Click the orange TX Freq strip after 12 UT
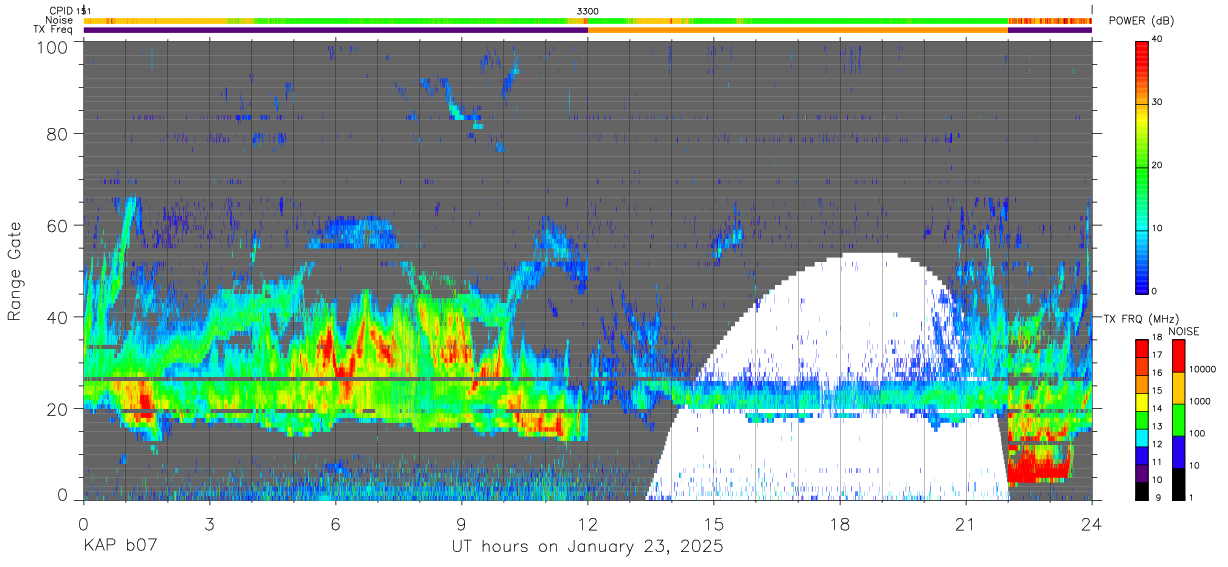The height and width of the screenshot is (567, 1228). tap(798, 30)
